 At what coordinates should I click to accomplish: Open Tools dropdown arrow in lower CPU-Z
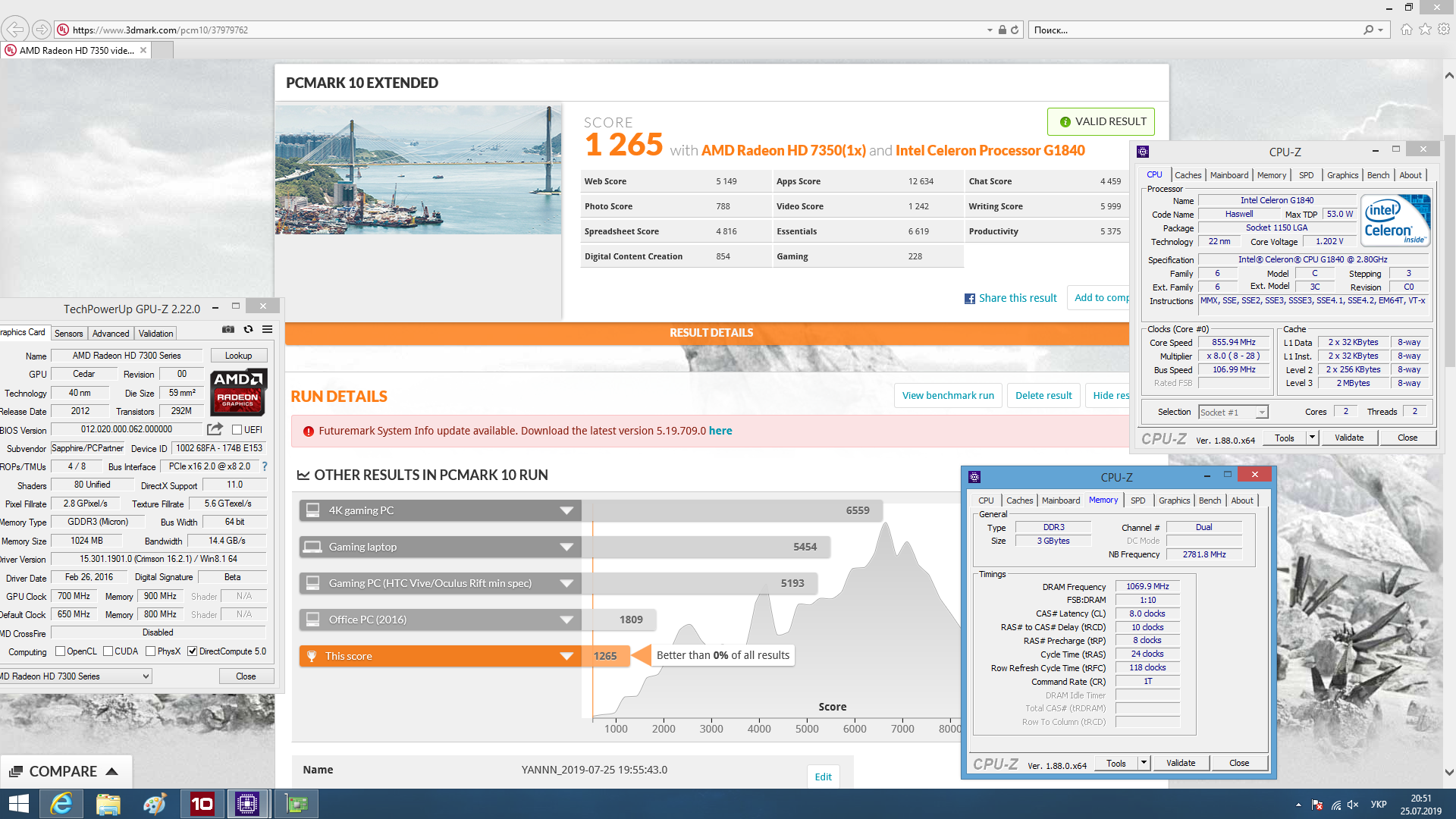[1144, 763]
